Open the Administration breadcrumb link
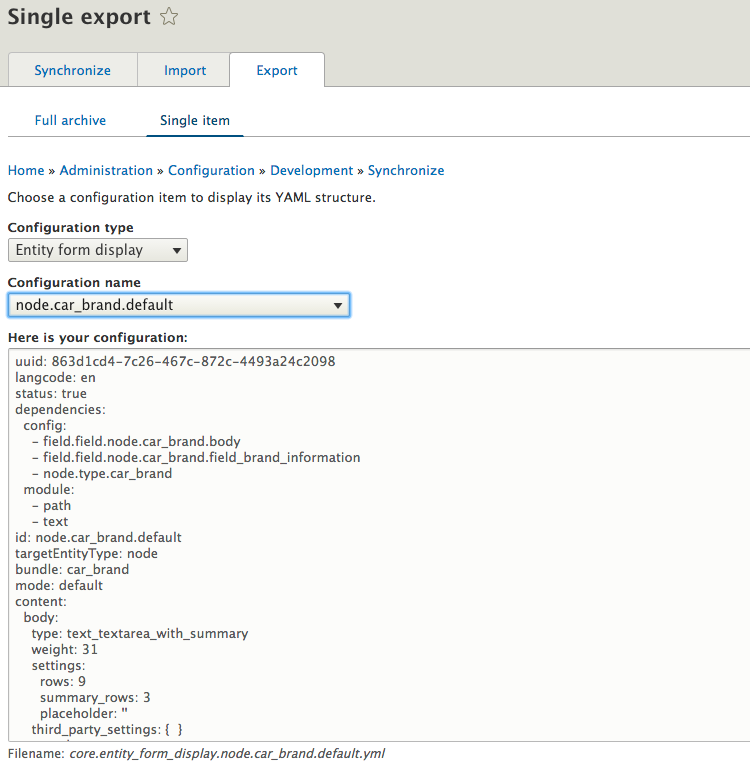 pos(106,170)
